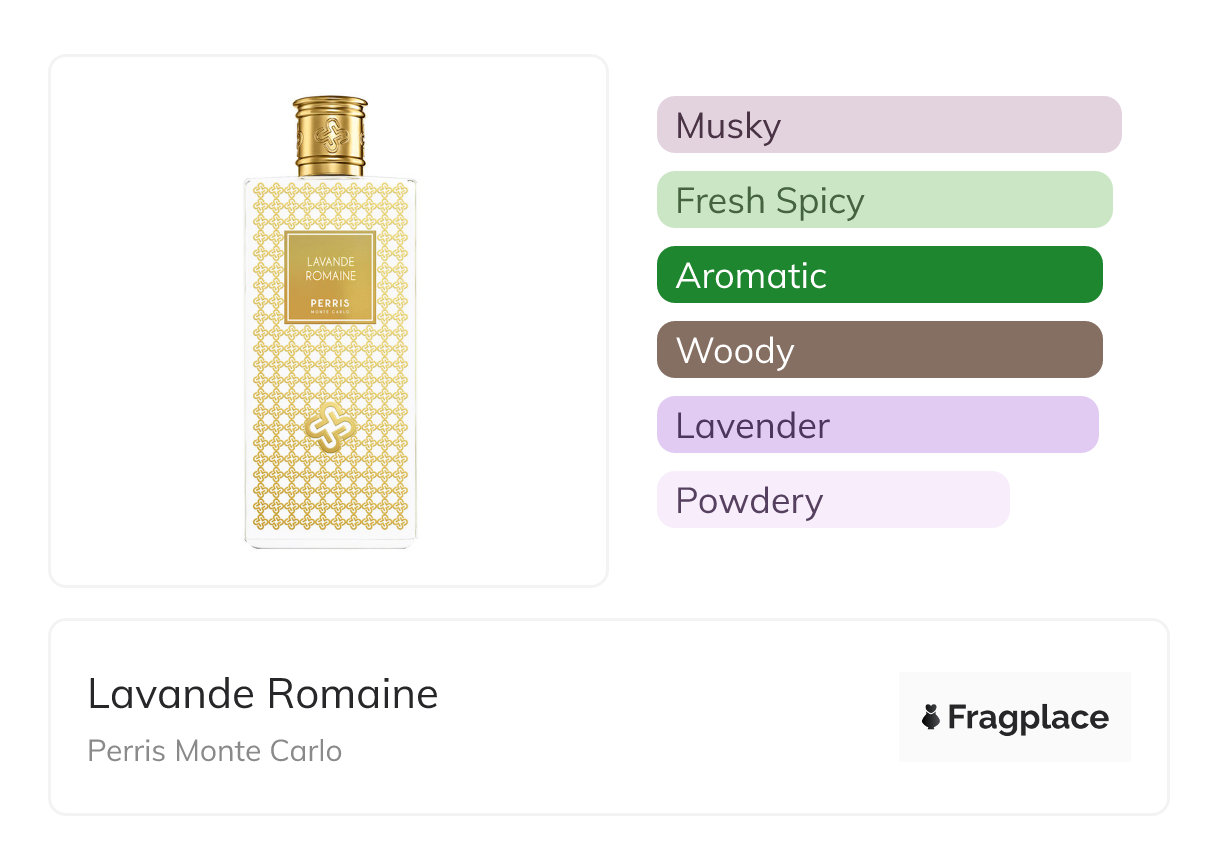Viewport: 1218px width, 864px height.
Task: Select the pale Powdery accord bar
Action: coord(833,500)
